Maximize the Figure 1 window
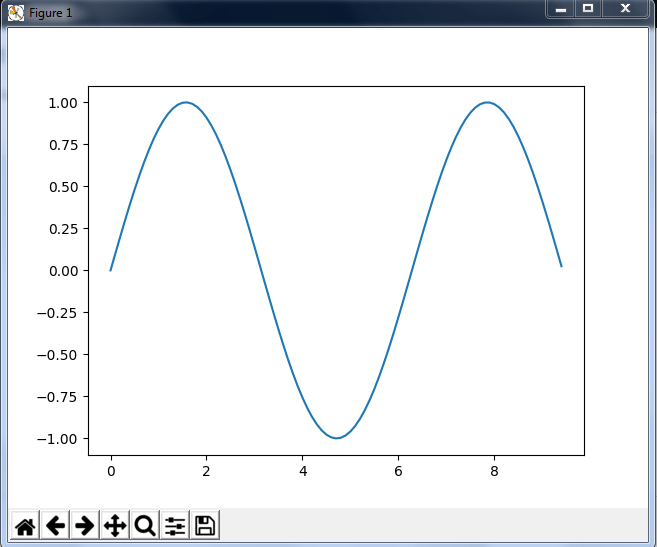Image resolution: width=657 pixels, height=547 pixels. 588,9
